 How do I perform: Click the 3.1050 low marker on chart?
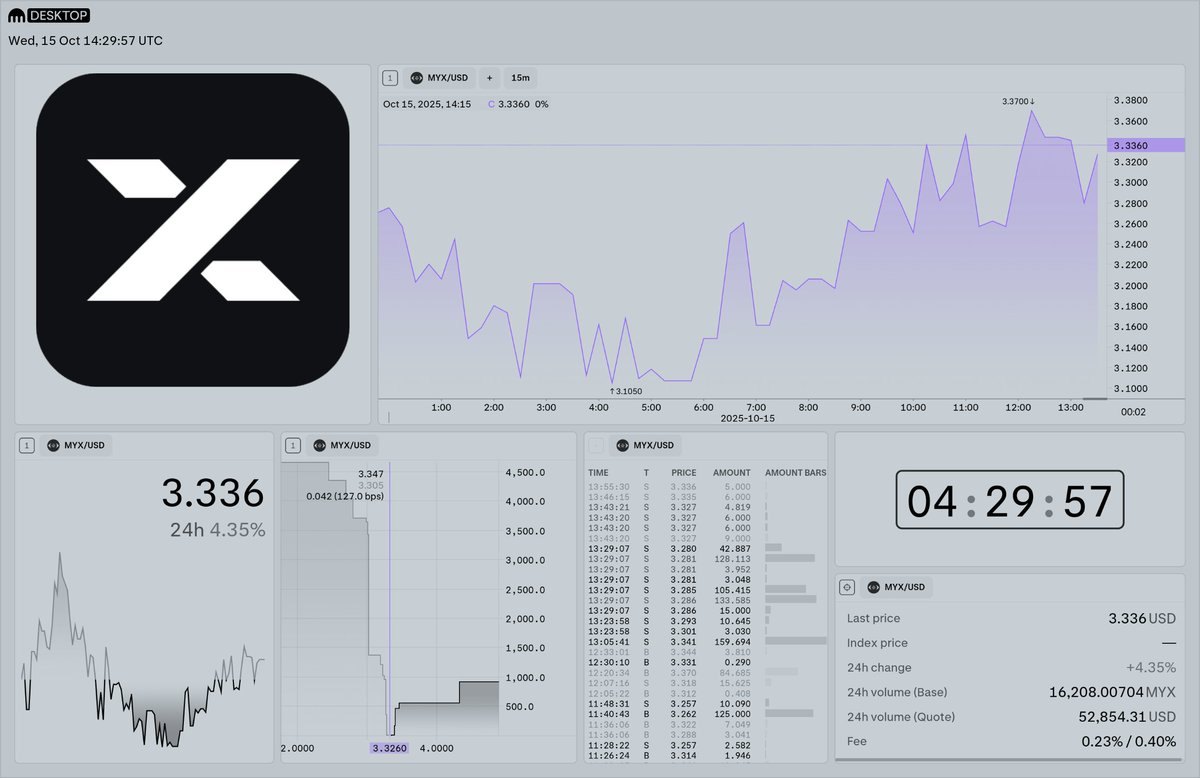point(625,391)
